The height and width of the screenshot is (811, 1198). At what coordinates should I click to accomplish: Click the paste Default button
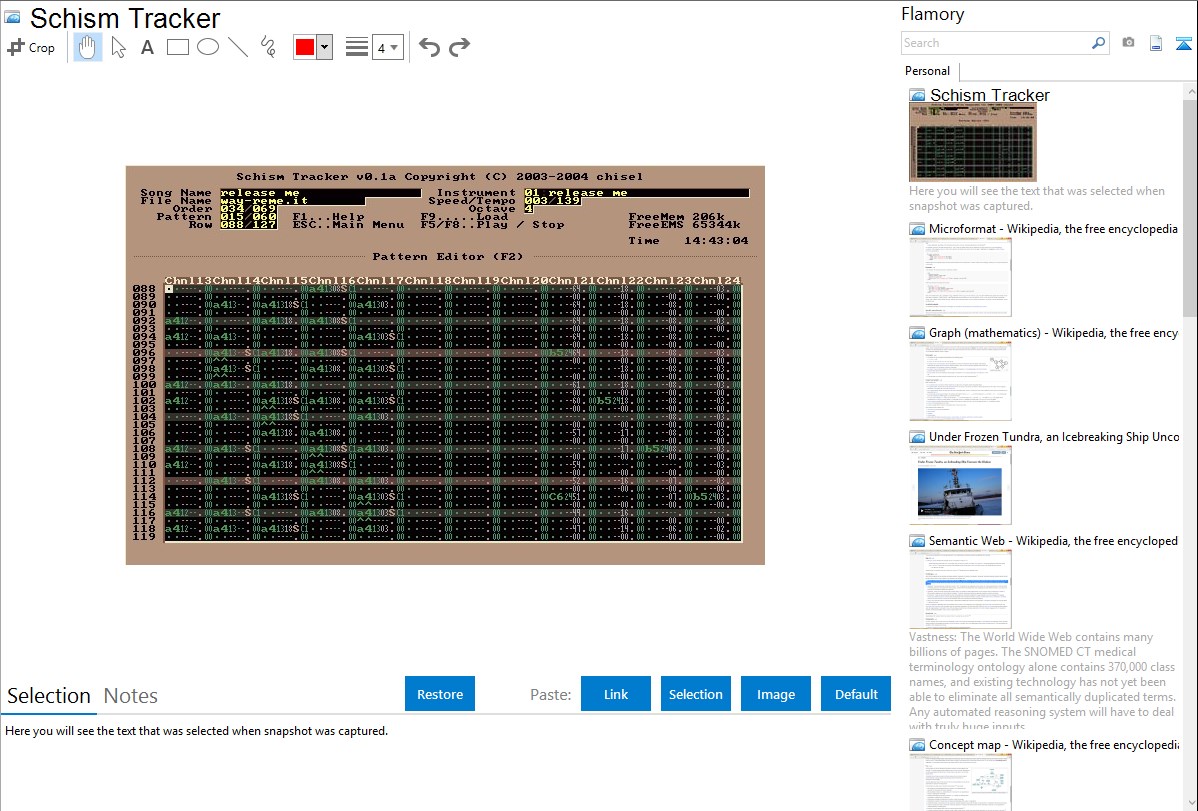856,694
